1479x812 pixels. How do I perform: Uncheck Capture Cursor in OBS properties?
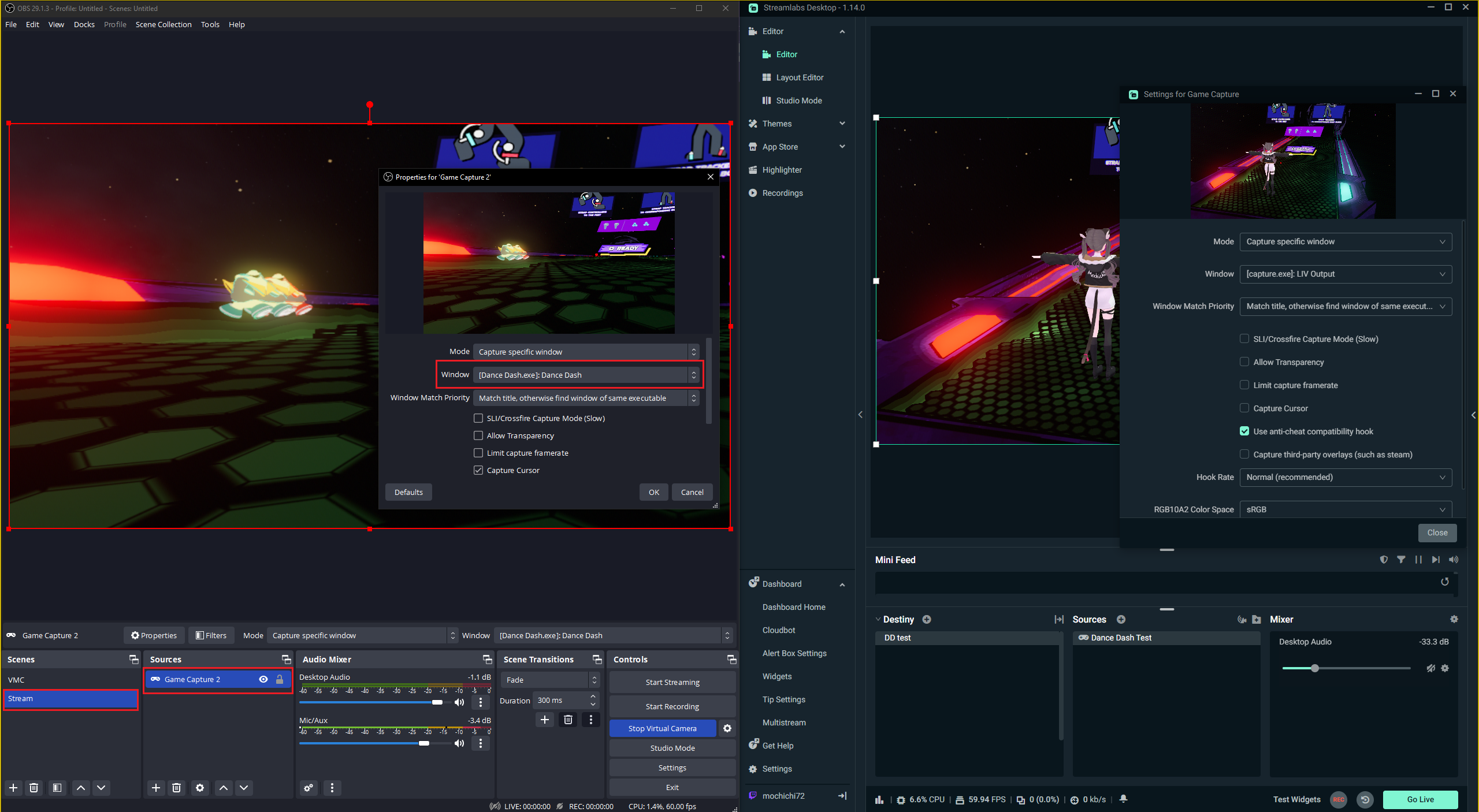tap(478, 470)
